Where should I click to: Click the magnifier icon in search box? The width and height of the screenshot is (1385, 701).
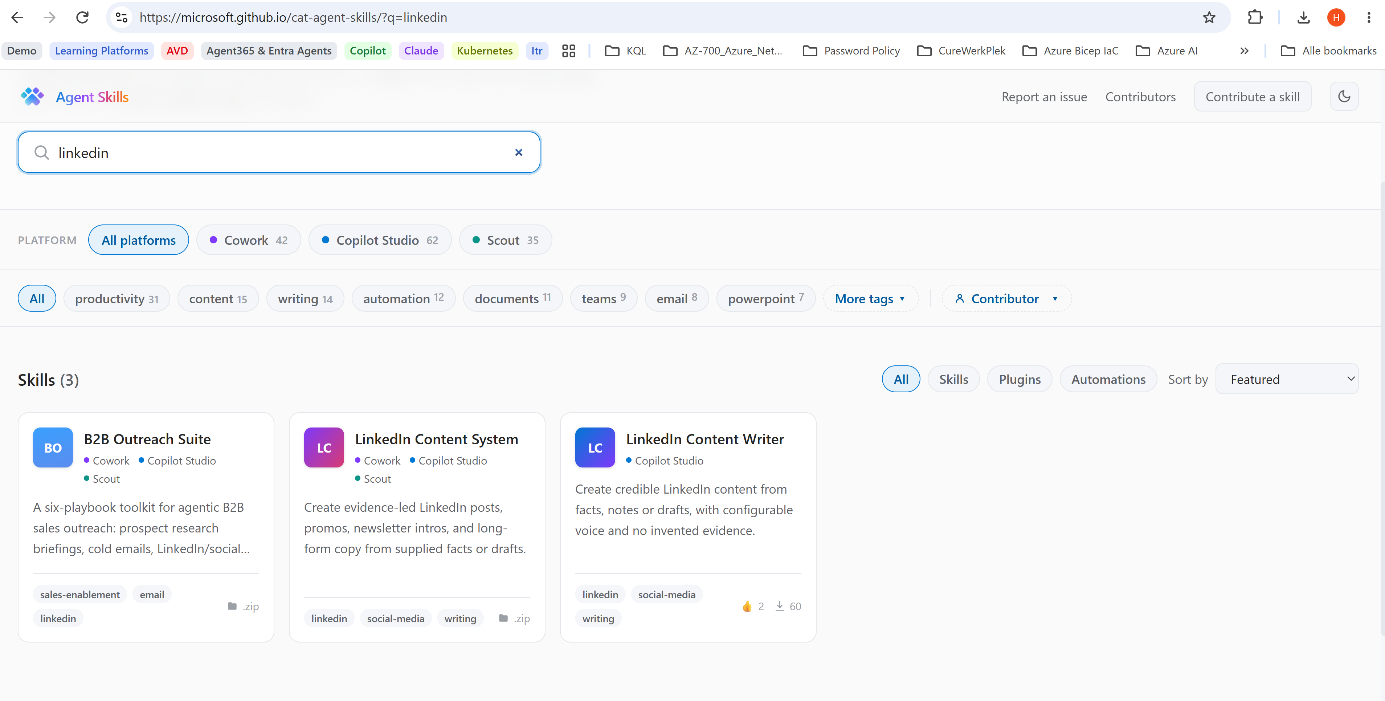42,153
